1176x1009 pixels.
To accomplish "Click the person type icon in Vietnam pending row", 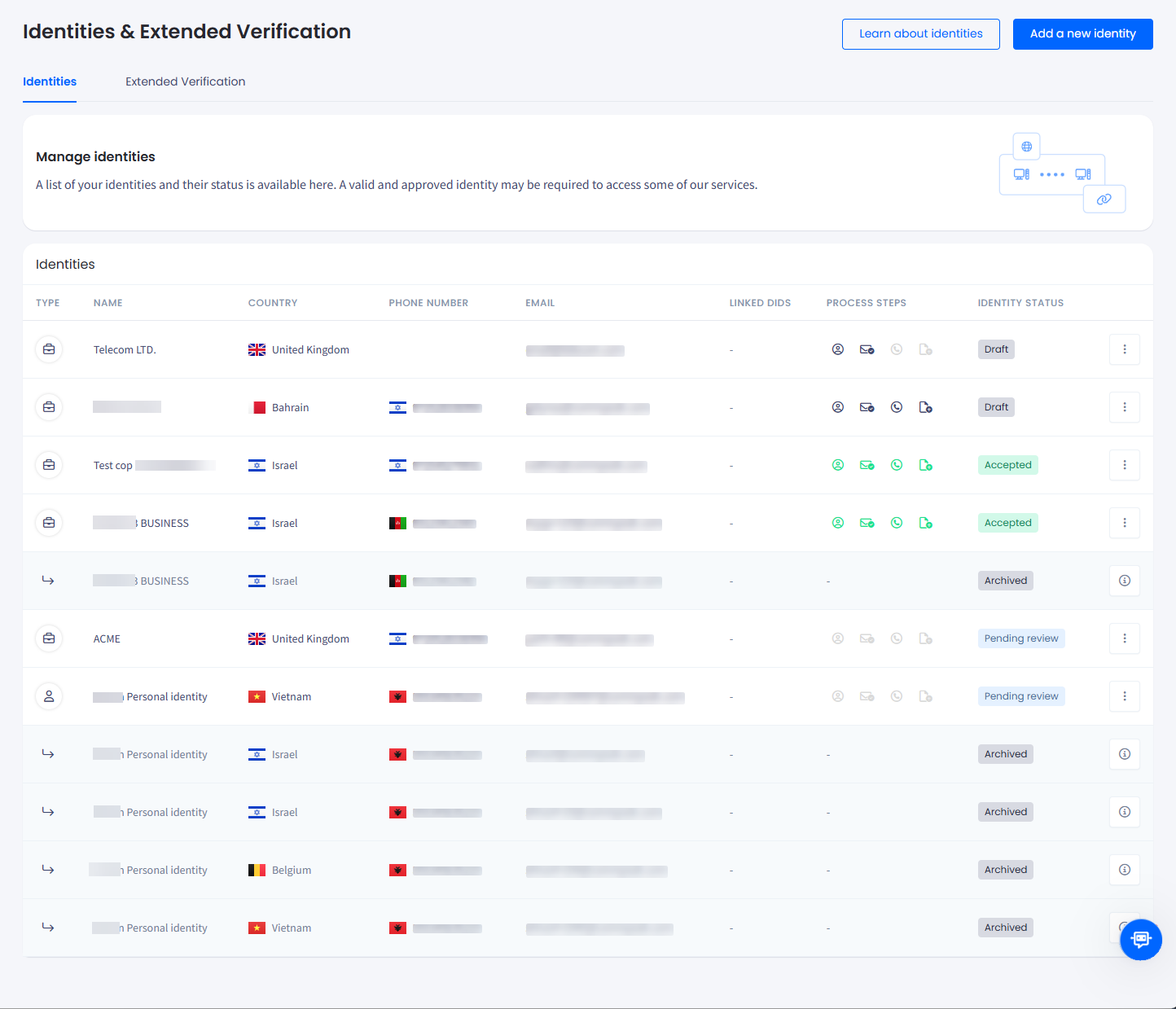I will point(49,696).
